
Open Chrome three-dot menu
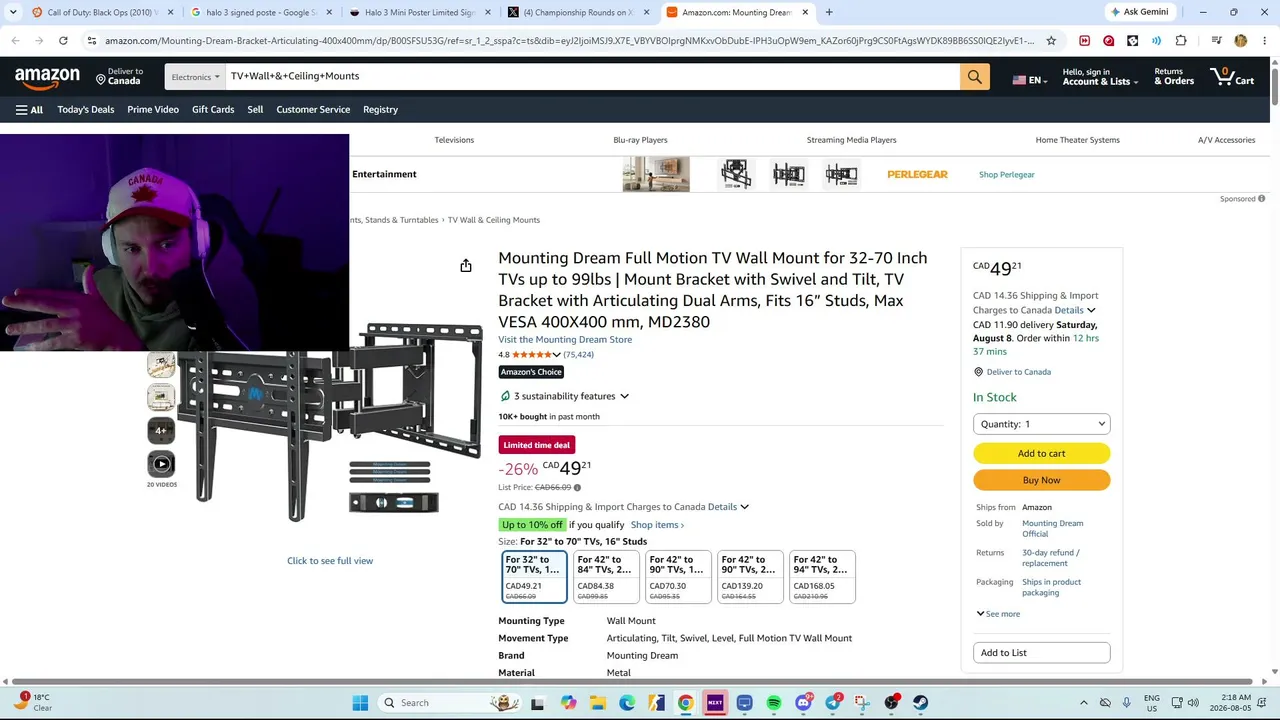pos(1263,41)
